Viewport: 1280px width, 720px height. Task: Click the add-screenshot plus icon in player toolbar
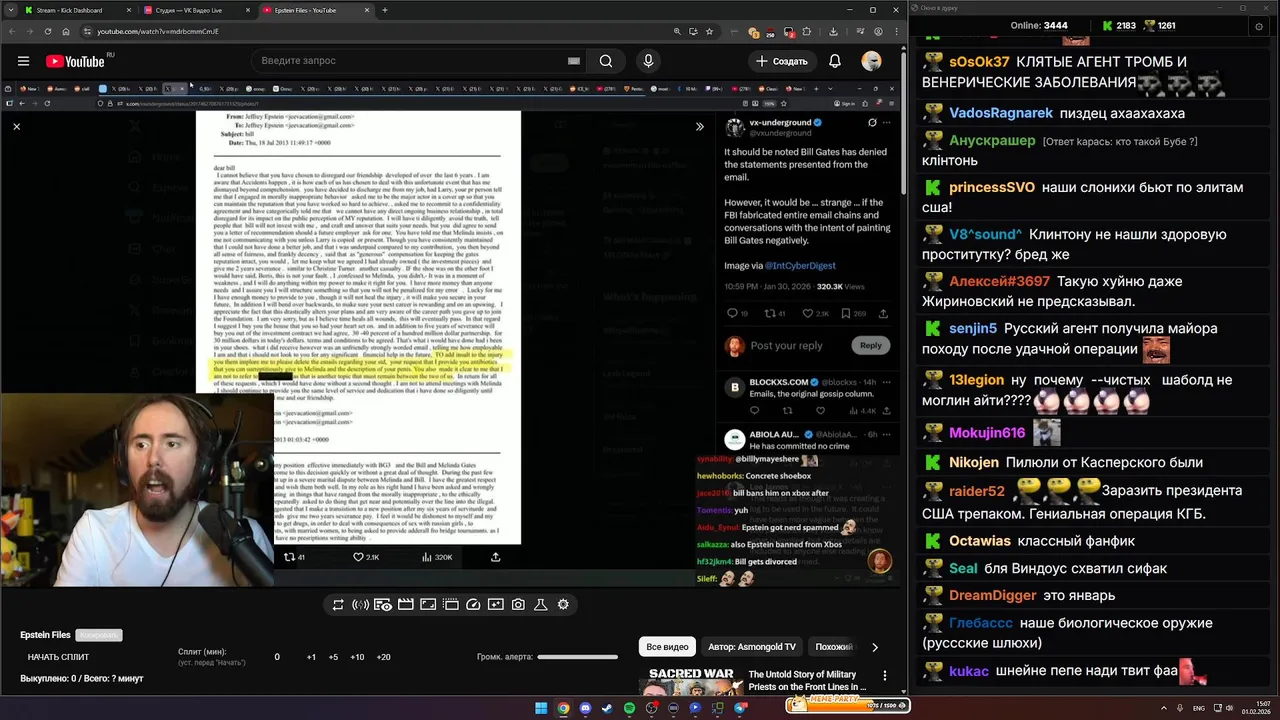(x=495, y=604)
